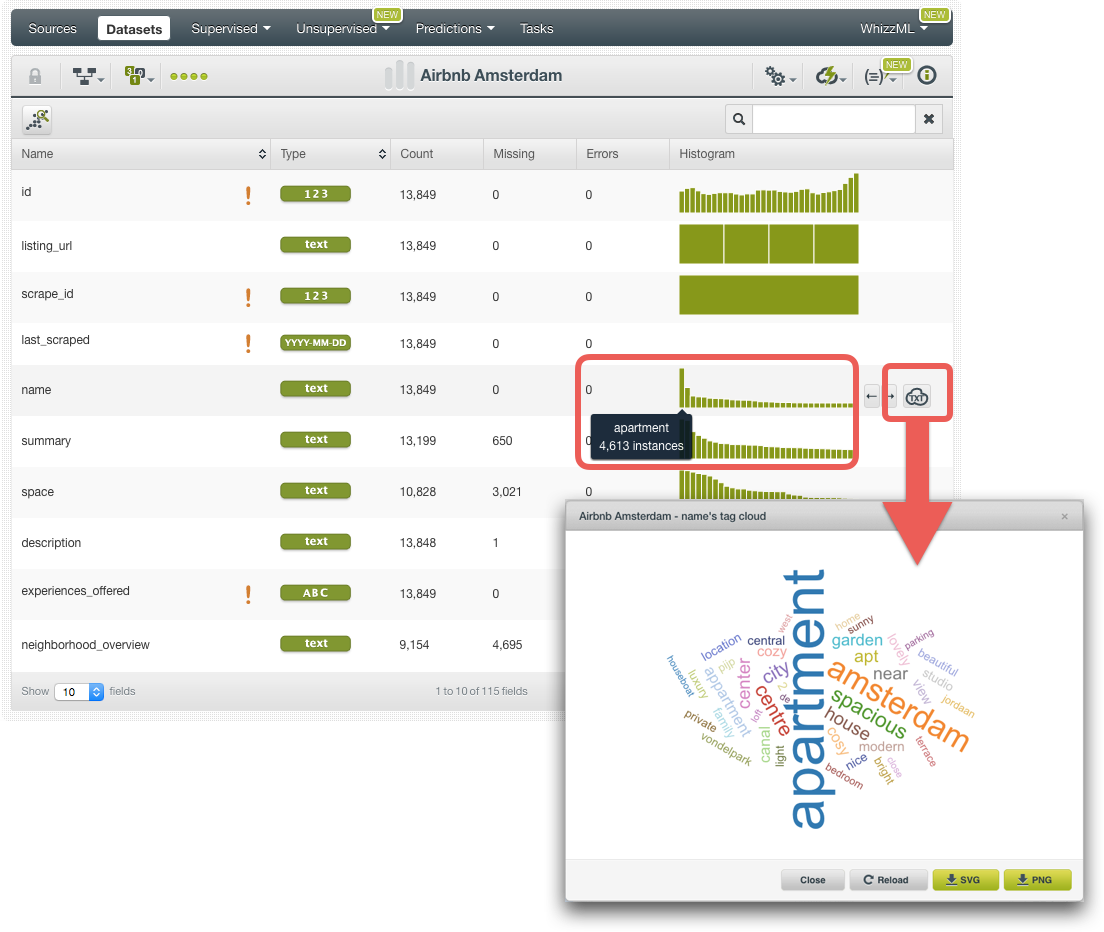Expand the Unsupervised menu
The width and height of the screenshot is (1104, 932).
coord(342,29)
